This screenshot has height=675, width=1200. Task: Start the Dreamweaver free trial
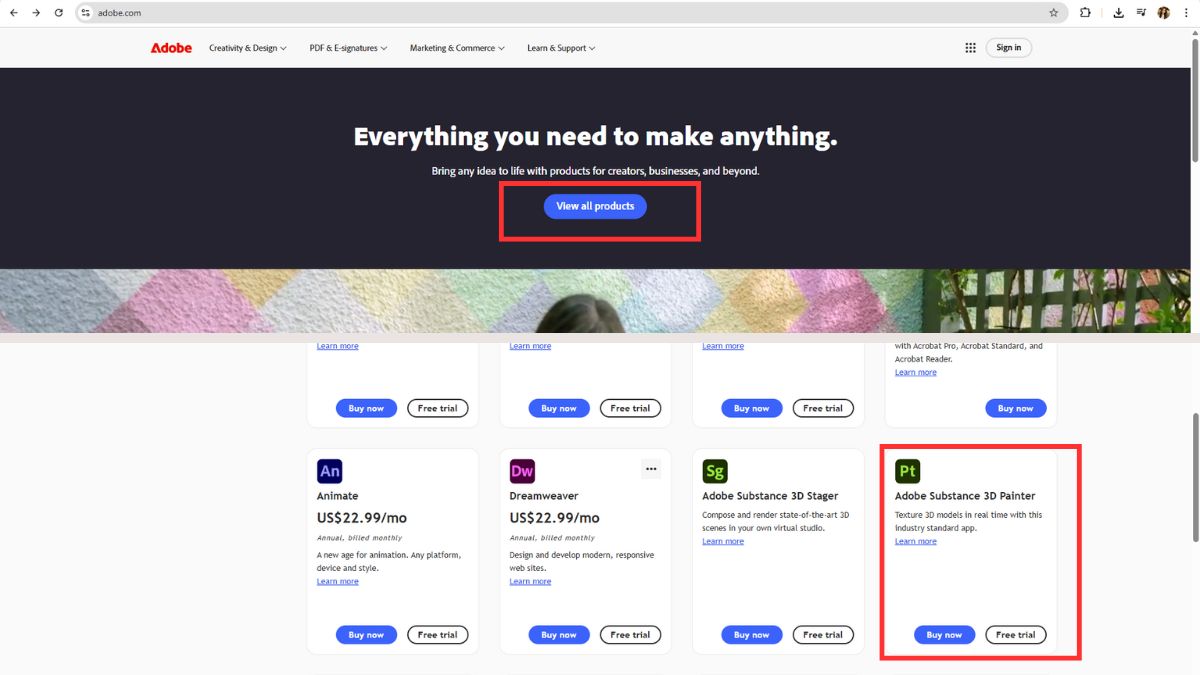[630, 635]
